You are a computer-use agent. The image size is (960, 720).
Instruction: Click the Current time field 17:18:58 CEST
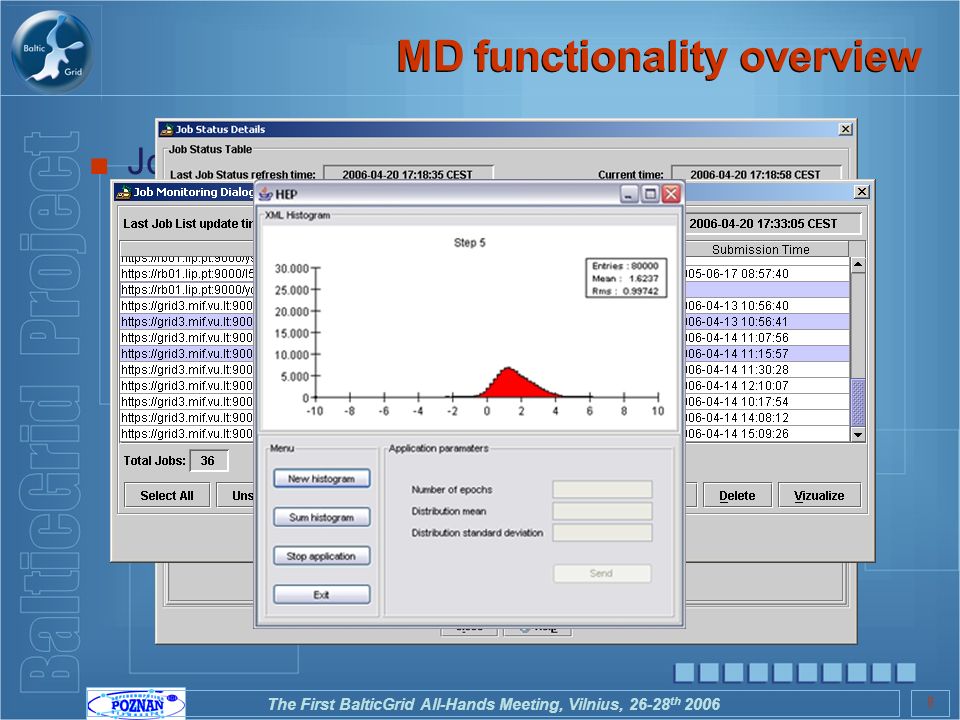click(x=756, y=174)
